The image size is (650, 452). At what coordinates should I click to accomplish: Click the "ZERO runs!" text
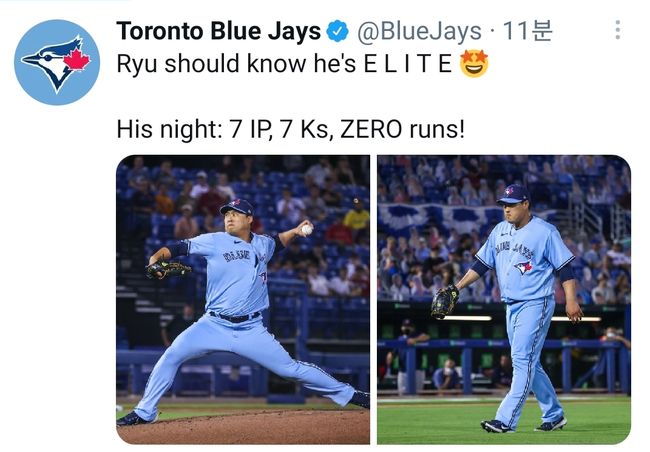[x=402, y=129]
